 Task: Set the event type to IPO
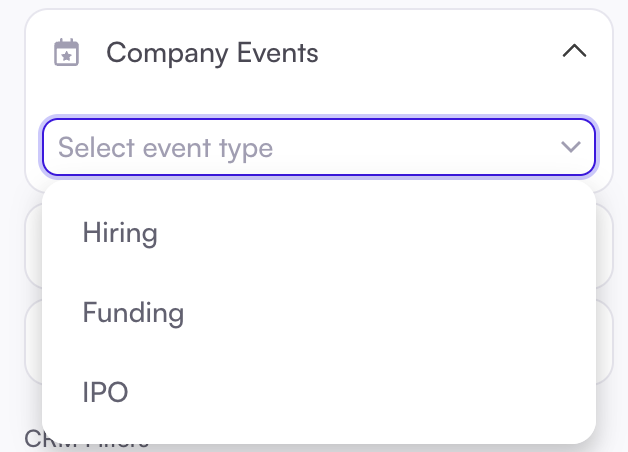click(x=105, y=392)
